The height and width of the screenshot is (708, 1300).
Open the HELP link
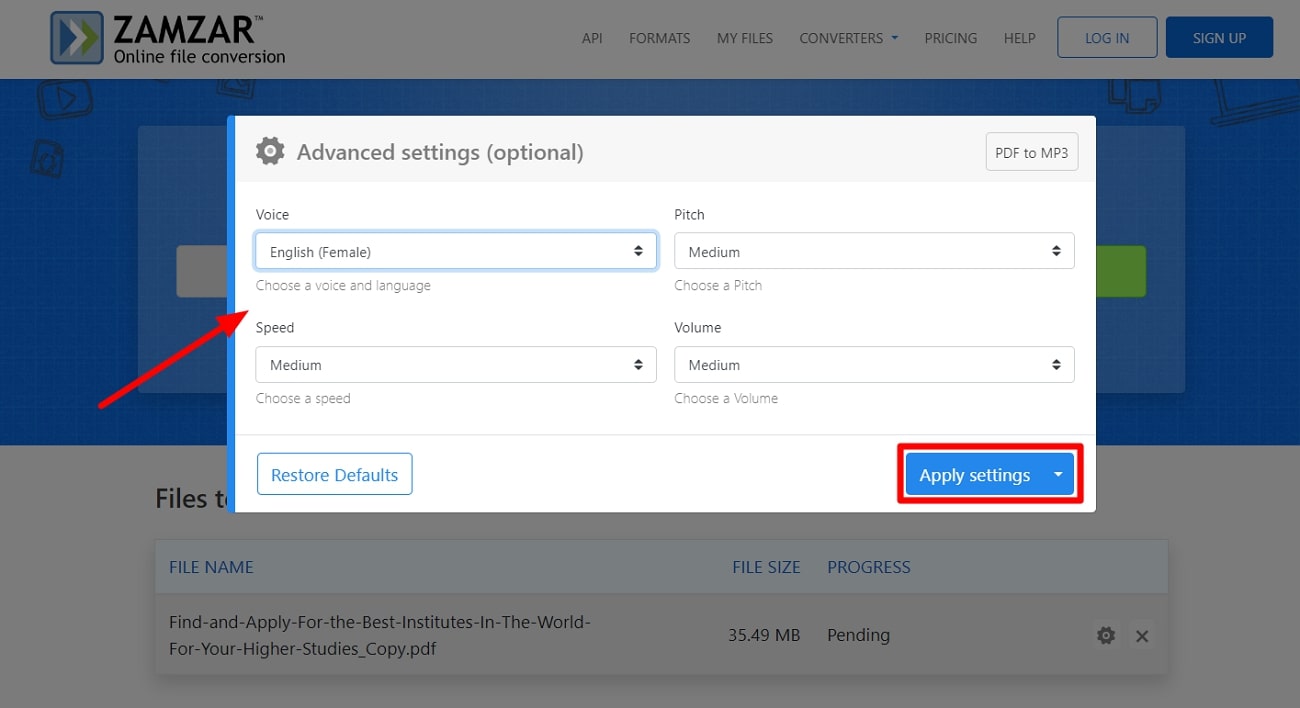coord(1019,38)
